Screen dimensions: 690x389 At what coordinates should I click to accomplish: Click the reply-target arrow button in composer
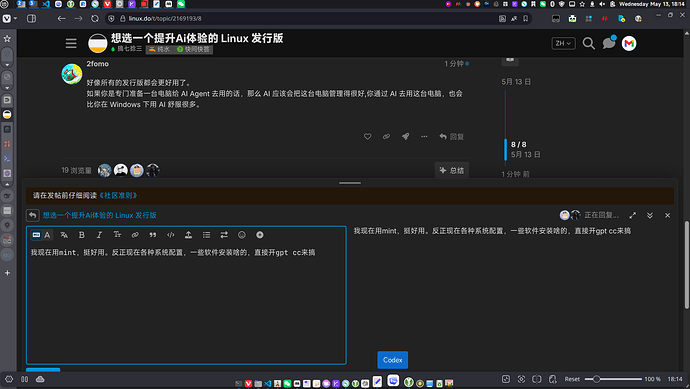(33, 215)
